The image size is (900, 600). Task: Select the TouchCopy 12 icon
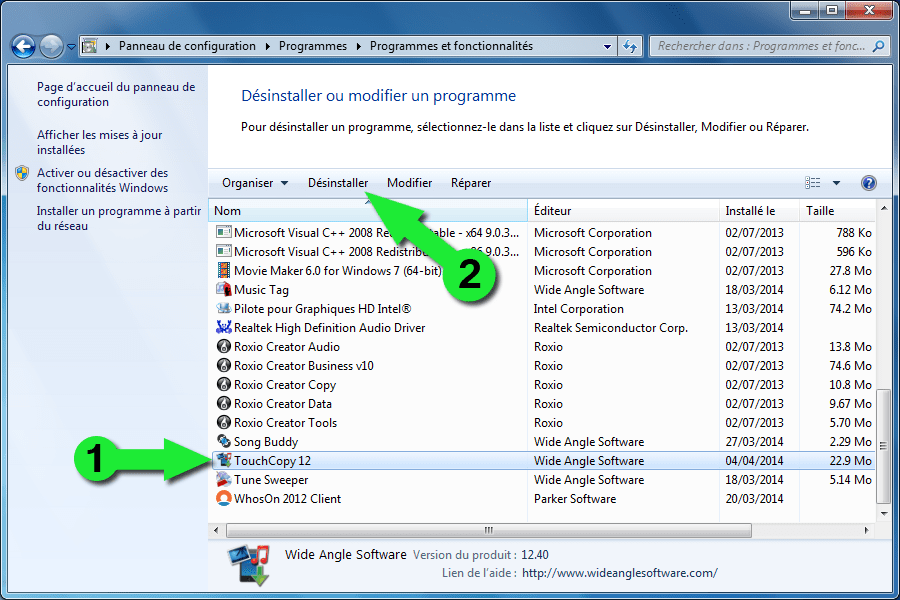coord(223,460)
